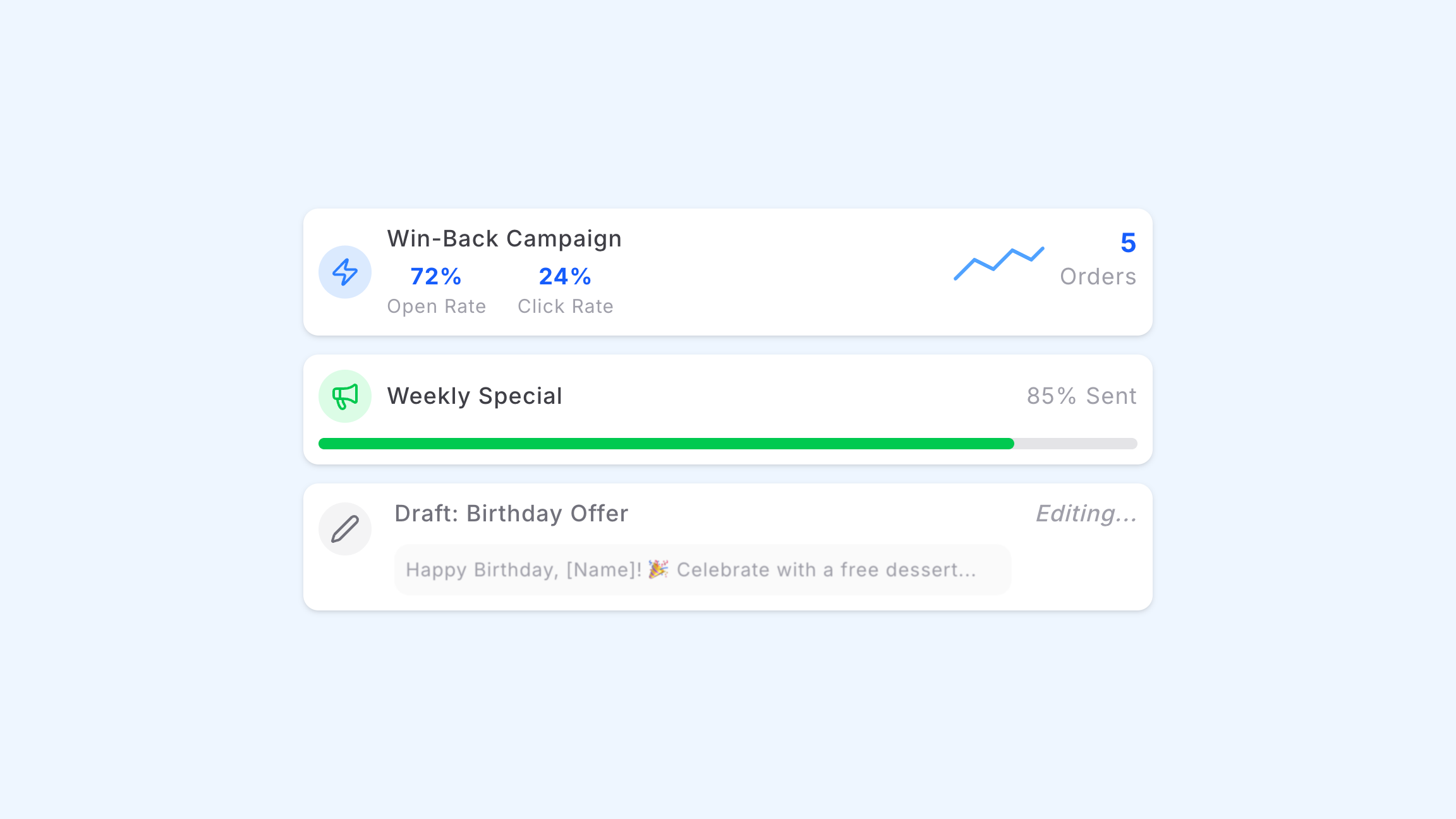Open the Win-Back Campaign title
The height and width of the screenshot is (819, 1456).
(x=504, y=239)
